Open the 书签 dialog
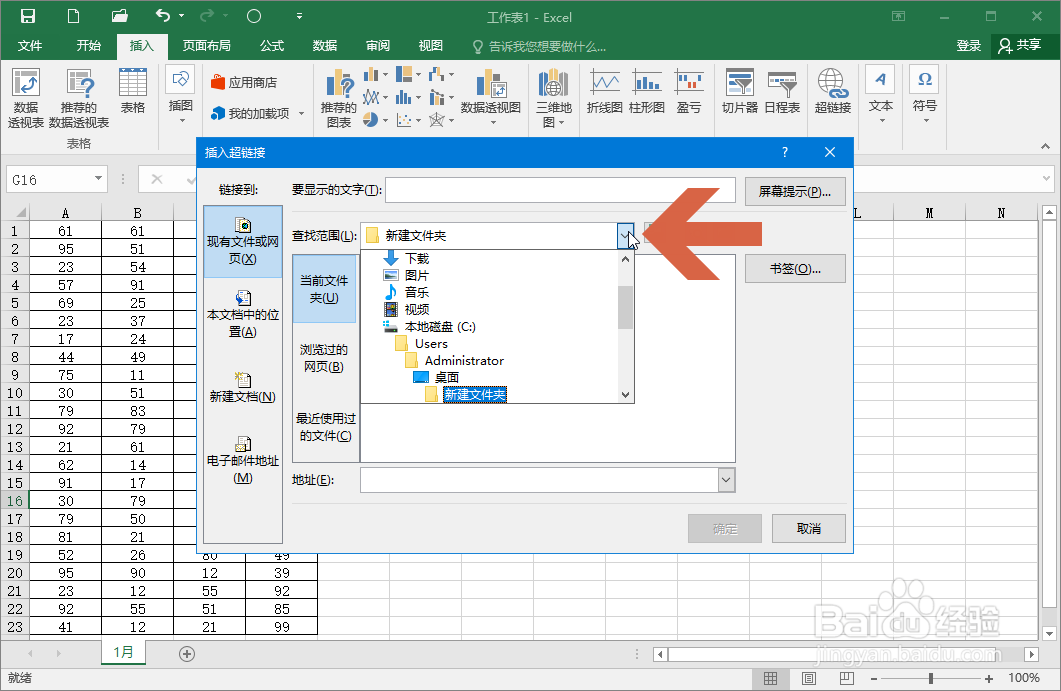 coord(795,268)
